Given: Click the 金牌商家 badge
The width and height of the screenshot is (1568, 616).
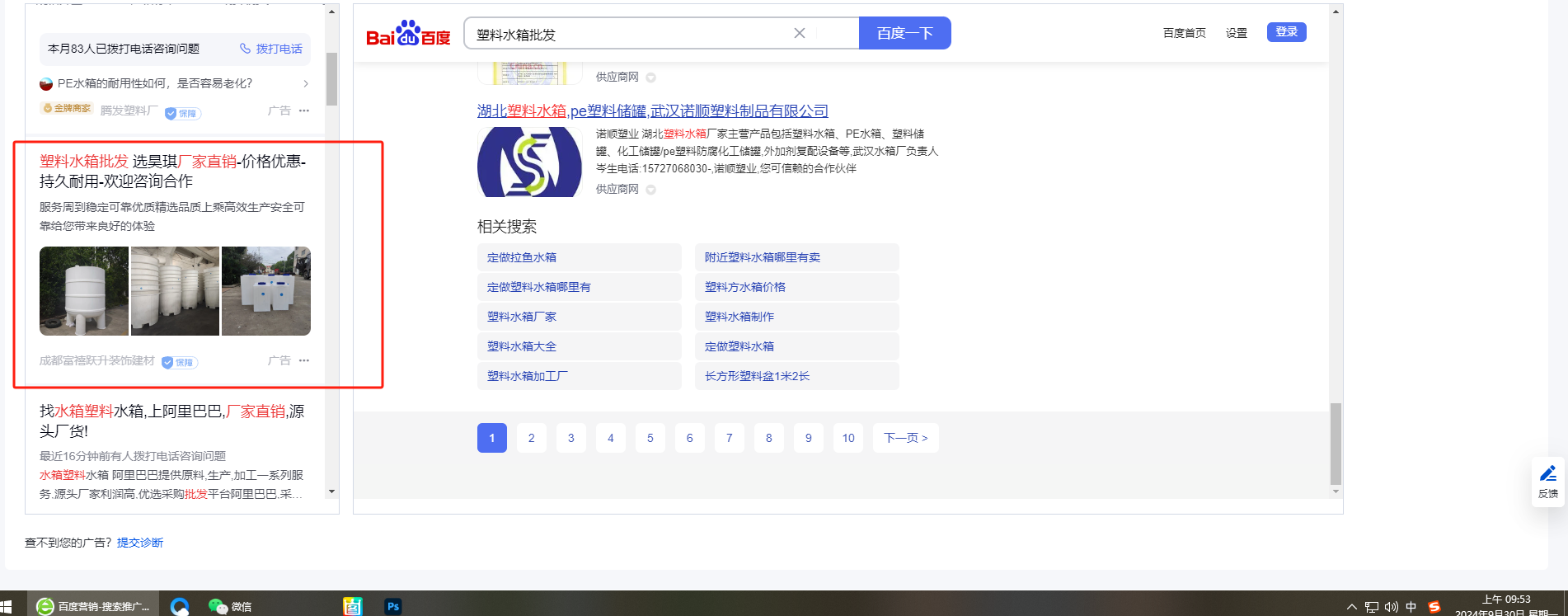Looking at the screenshot, I should [66, 109].
